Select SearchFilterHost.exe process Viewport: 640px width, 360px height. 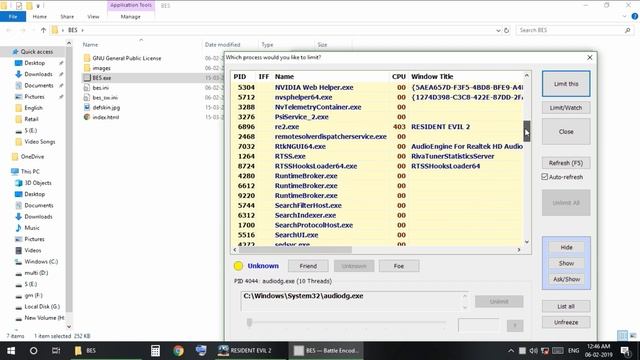(378, 205)
